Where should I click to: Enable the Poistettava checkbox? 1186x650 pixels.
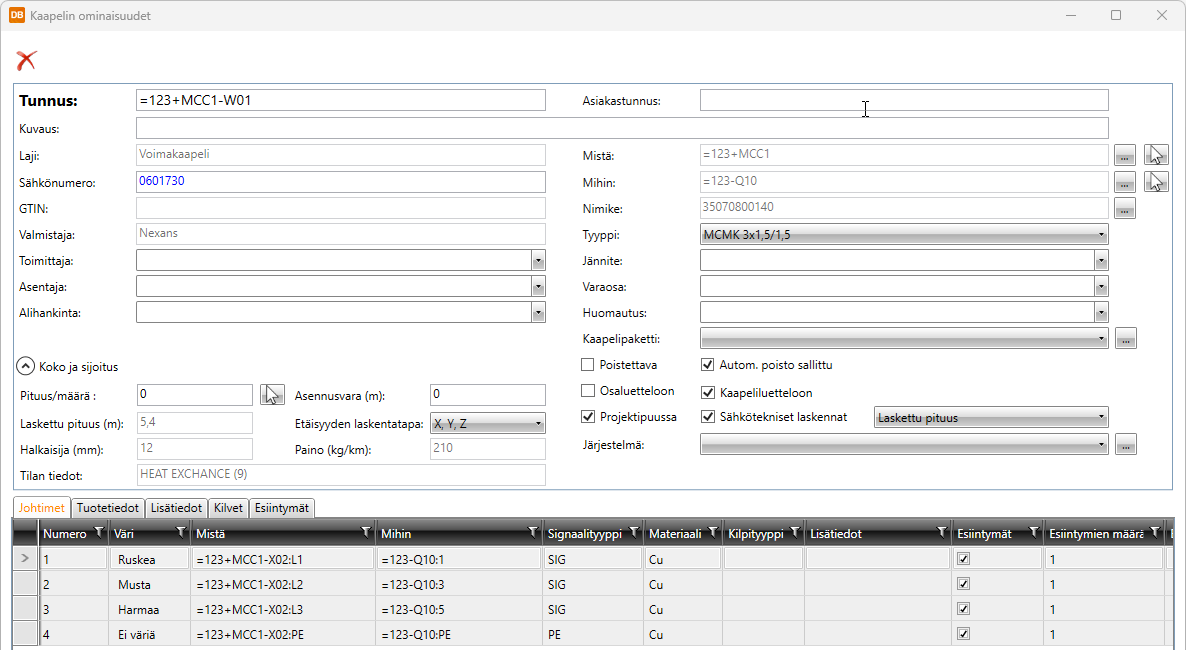[x=588, y=365]
